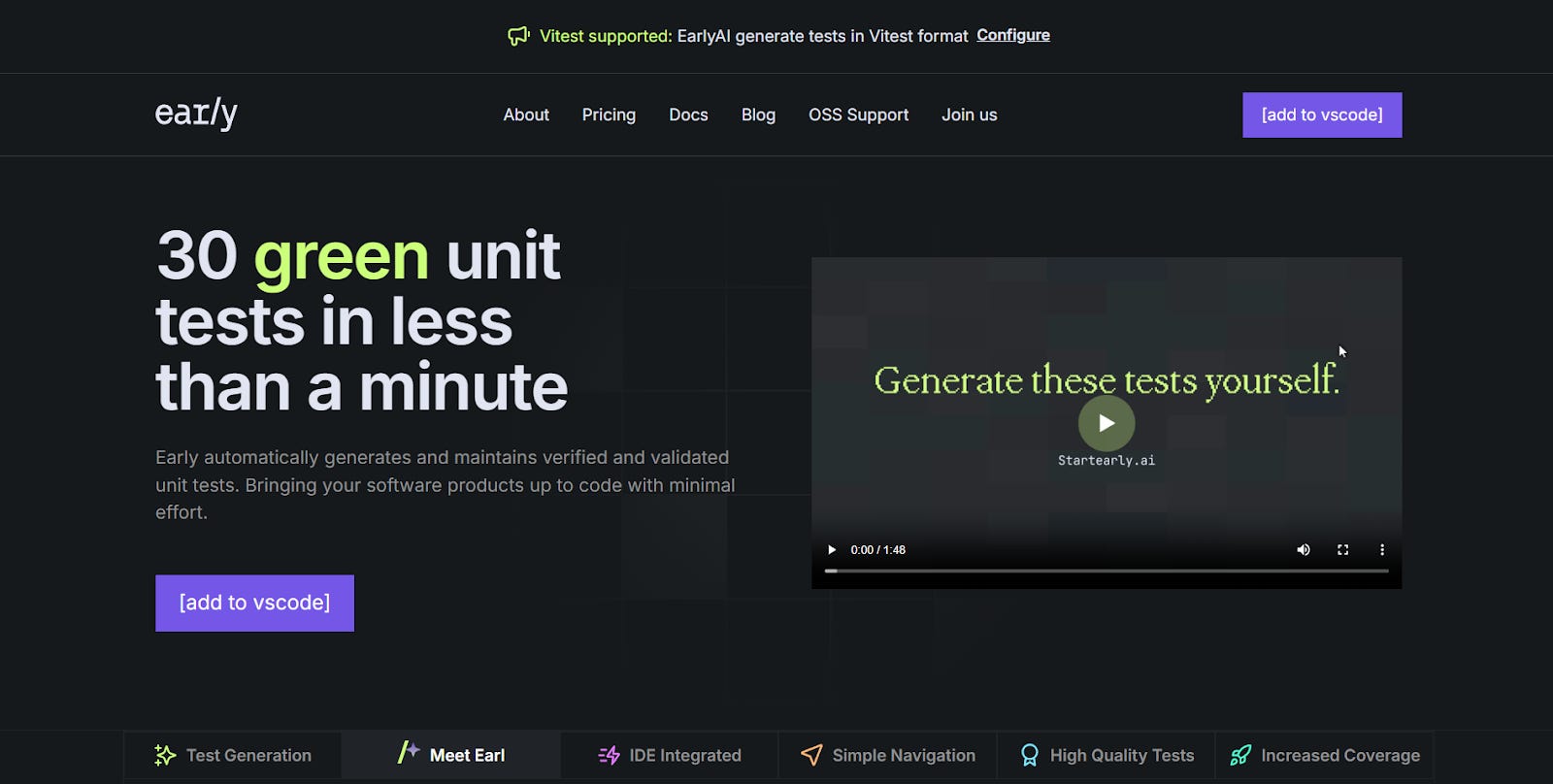Screen dimensions: 1553x784
Task: Play video using center play button
Action: (1107, 423)
